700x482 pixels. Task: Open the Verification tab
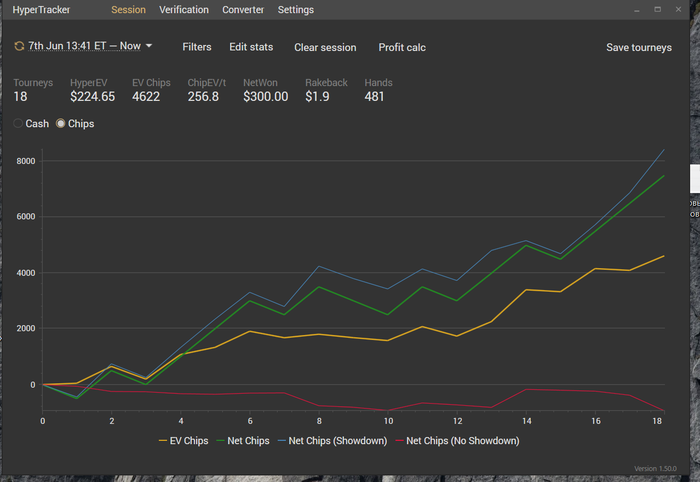184,10
